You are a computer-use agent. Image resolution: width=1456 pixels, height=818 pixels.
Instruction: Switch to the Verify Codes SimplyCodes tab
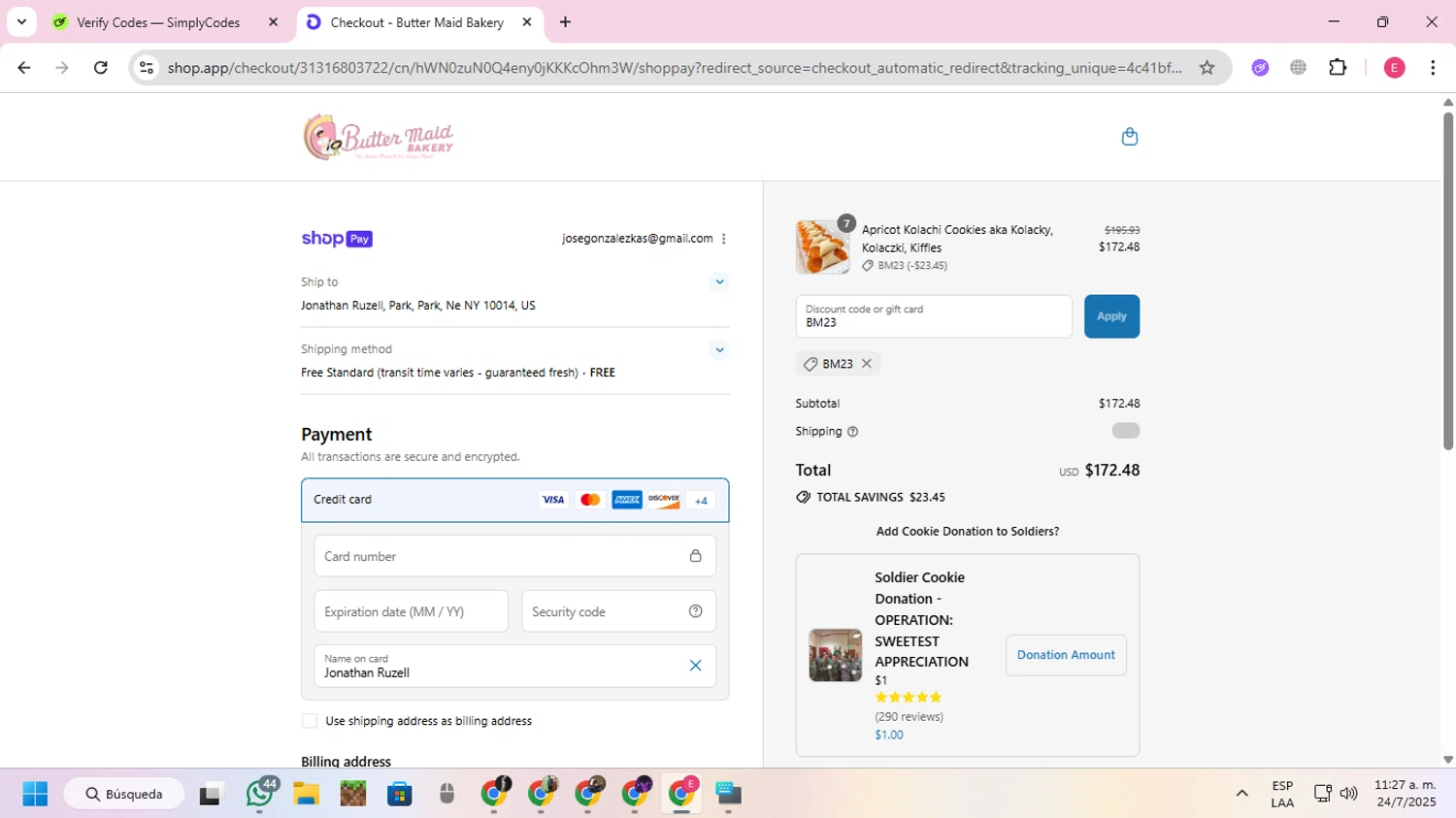tap(158, 22)
